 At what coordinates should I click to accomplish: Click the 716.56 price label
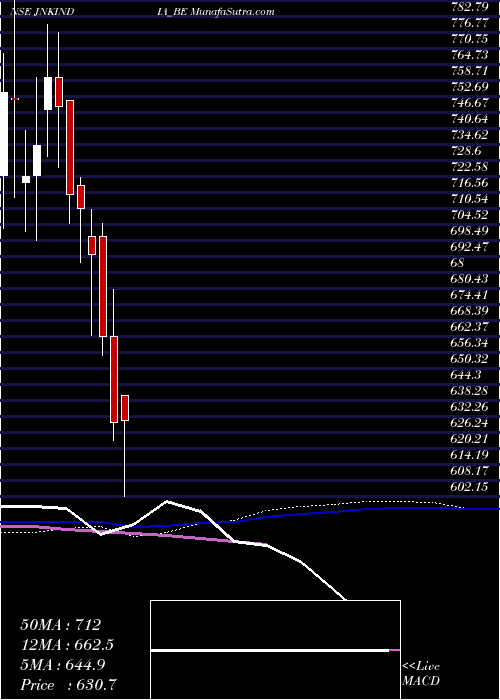point(470,183)
